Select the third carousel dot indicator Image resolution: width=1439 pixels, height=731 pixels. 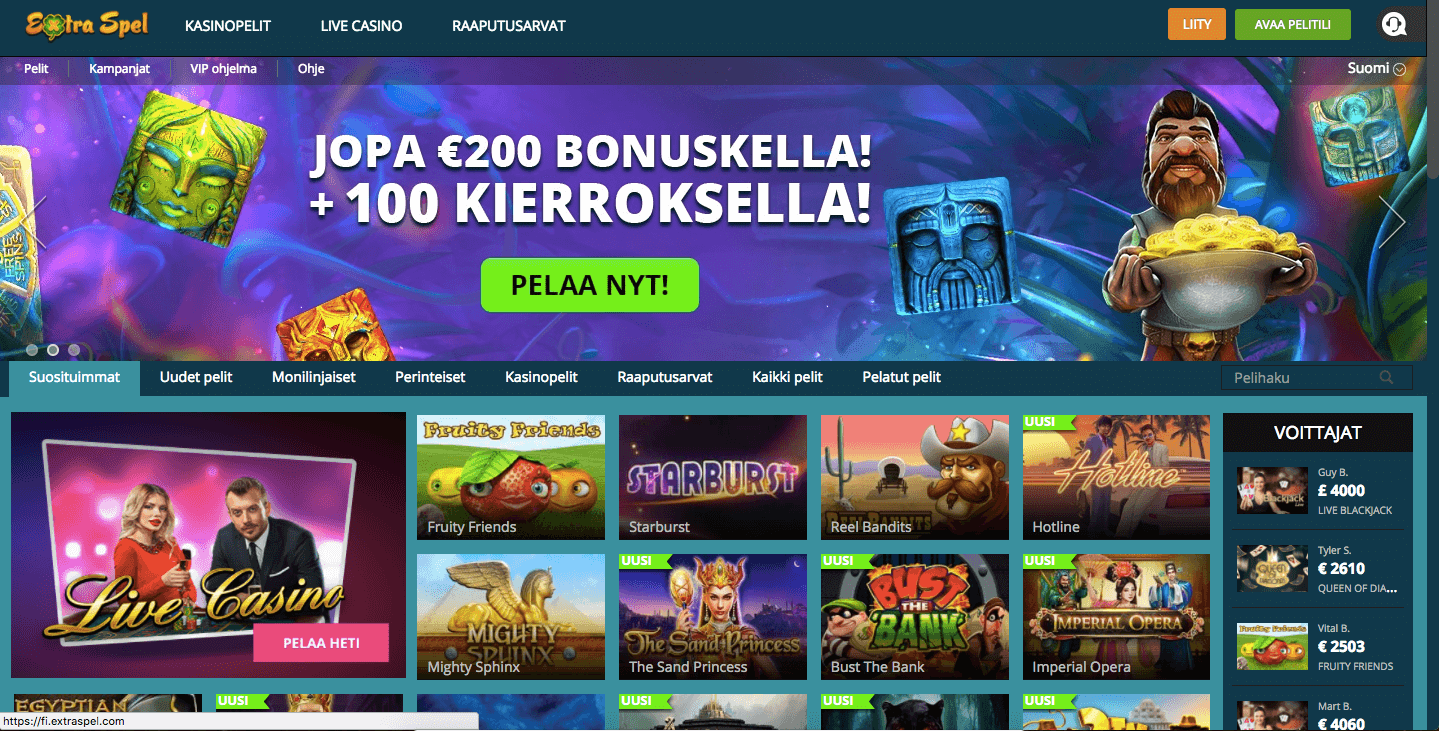pyautogui.click(x=74, y=350)
